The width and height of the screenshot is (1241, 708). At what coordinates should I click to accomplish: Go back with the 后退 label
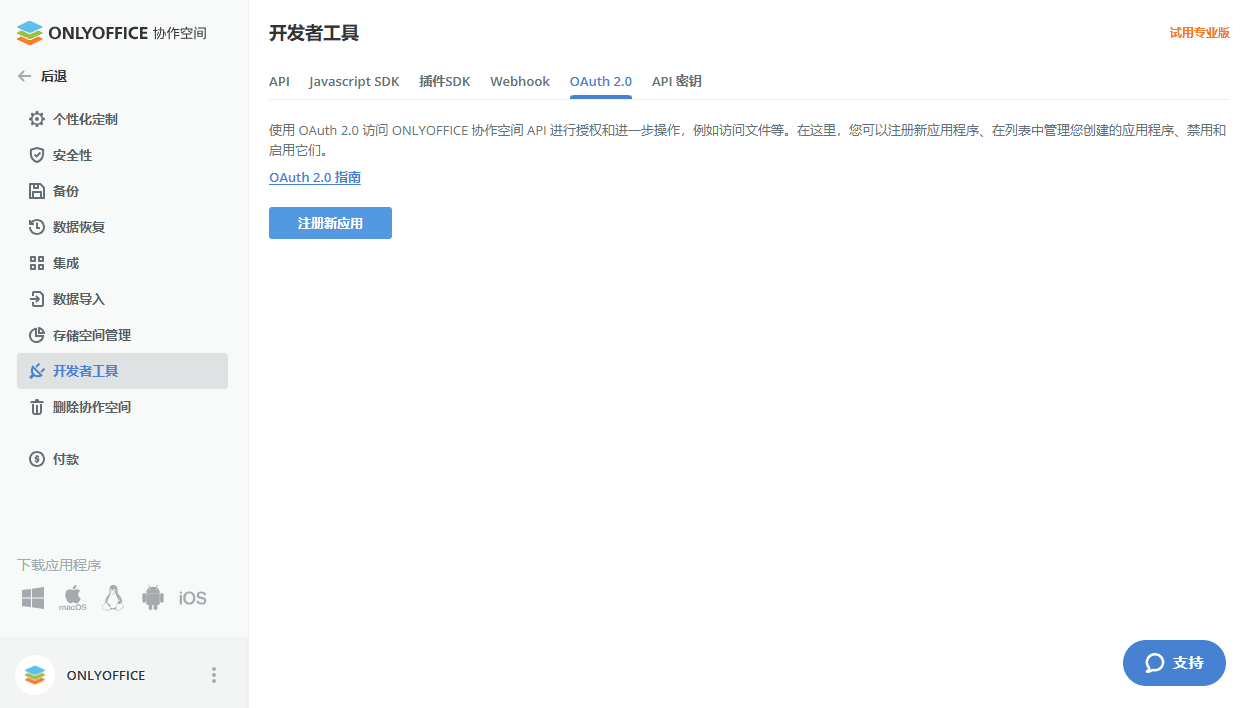point(54,76)
